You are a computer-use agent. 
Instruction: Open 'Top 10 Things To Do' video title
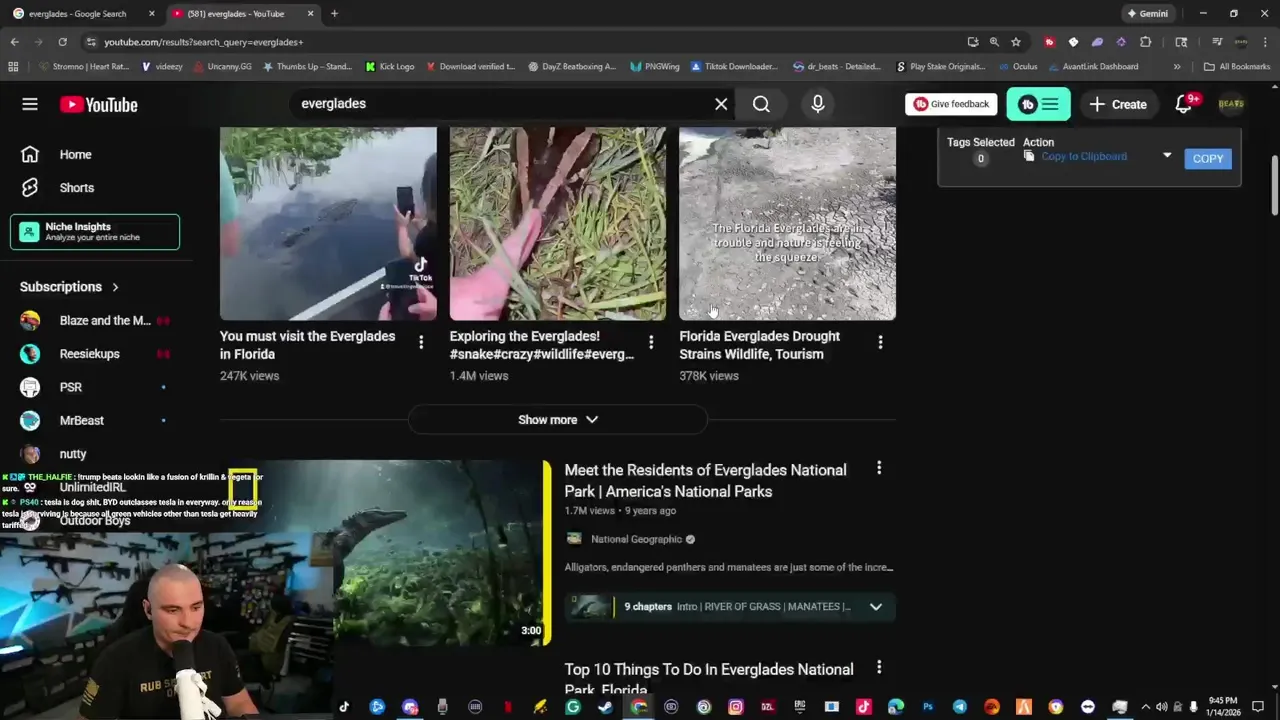[709, 679]
